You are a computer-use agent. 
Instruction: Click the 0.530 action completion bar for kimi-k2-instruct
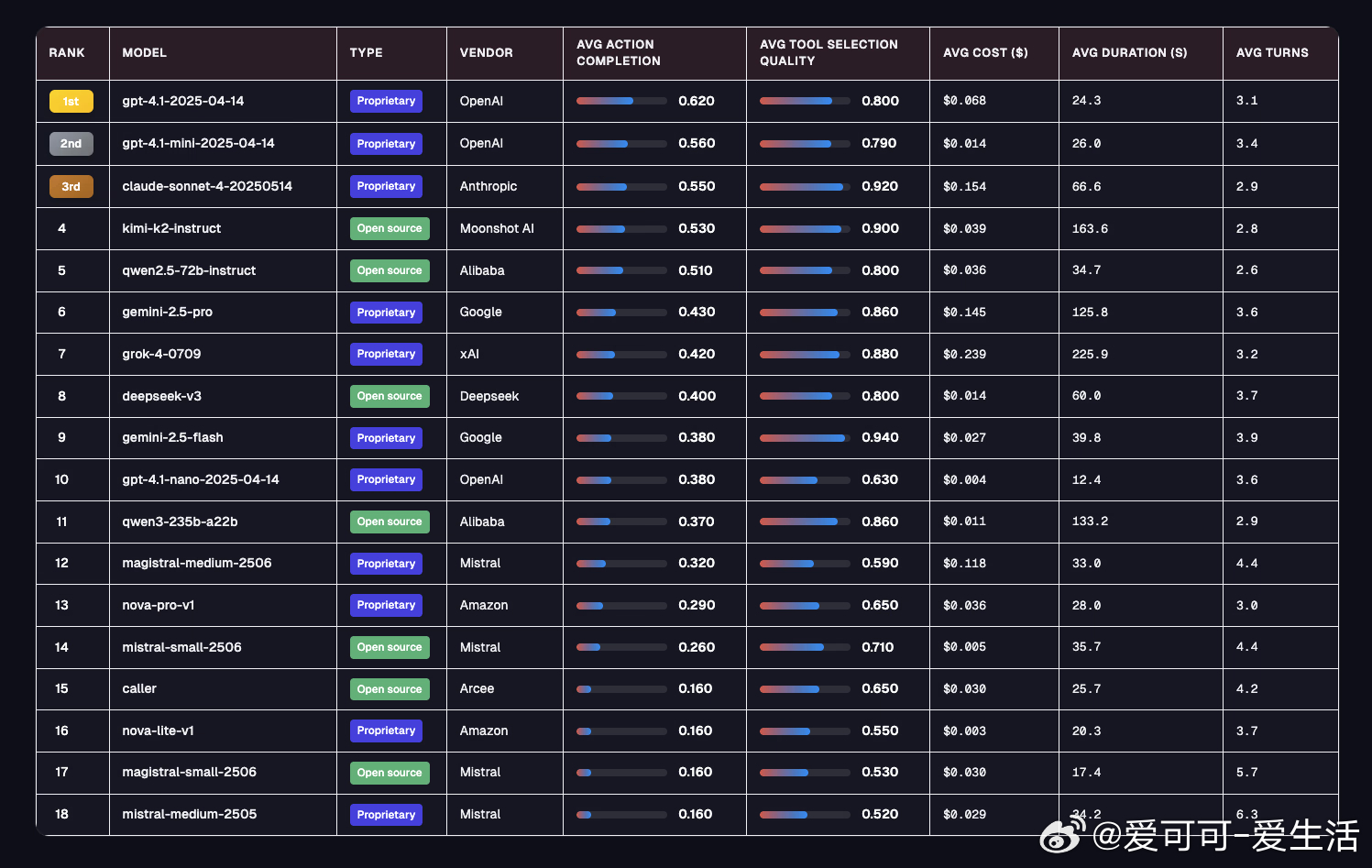coord(621,228)
